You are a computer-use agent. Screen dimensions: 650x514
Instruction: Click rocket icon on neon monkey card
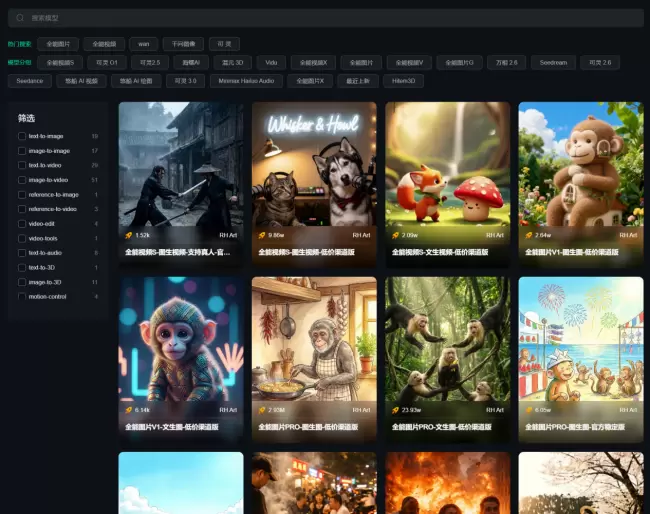tap(128, 410)
